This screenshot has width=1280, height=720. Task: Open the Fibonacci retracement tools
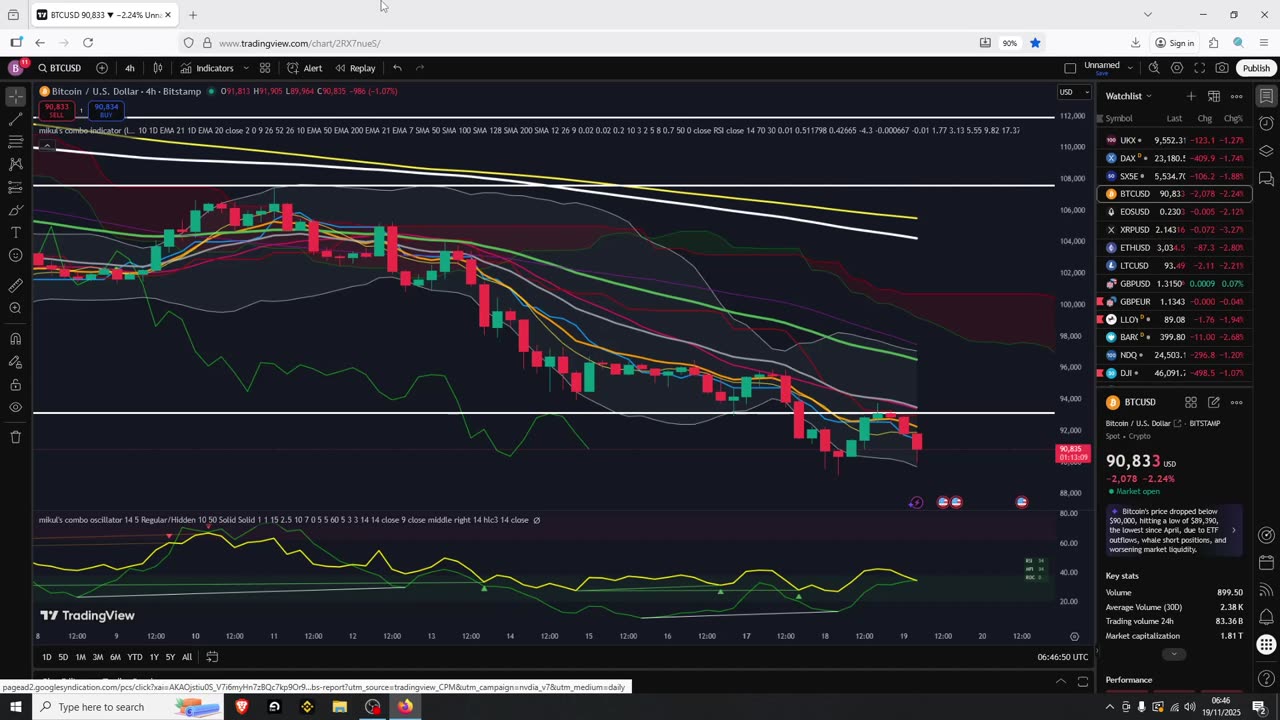[x=15, y=142]
